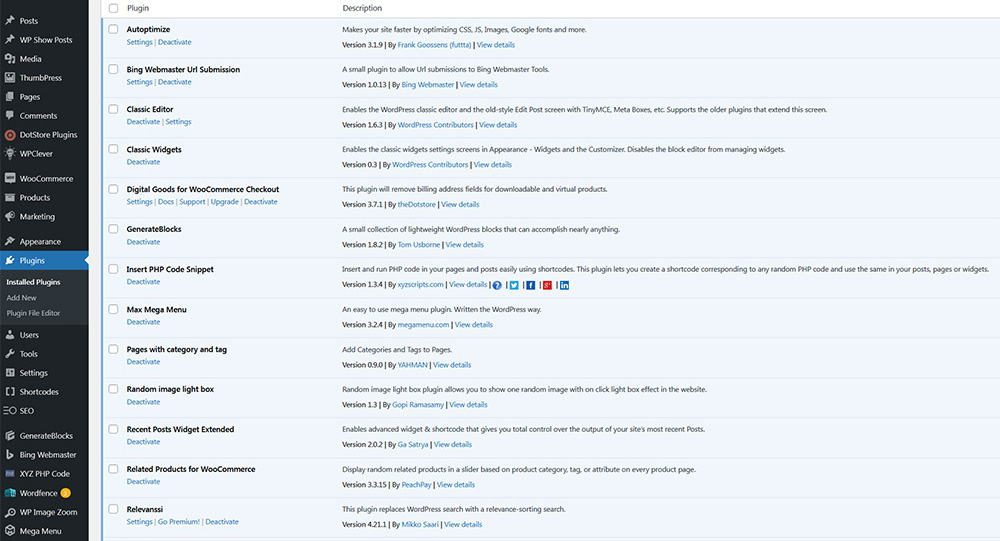Click the Tools wrench icon
The width and height of the screenshot is (1000, 541).
[10, 353]
